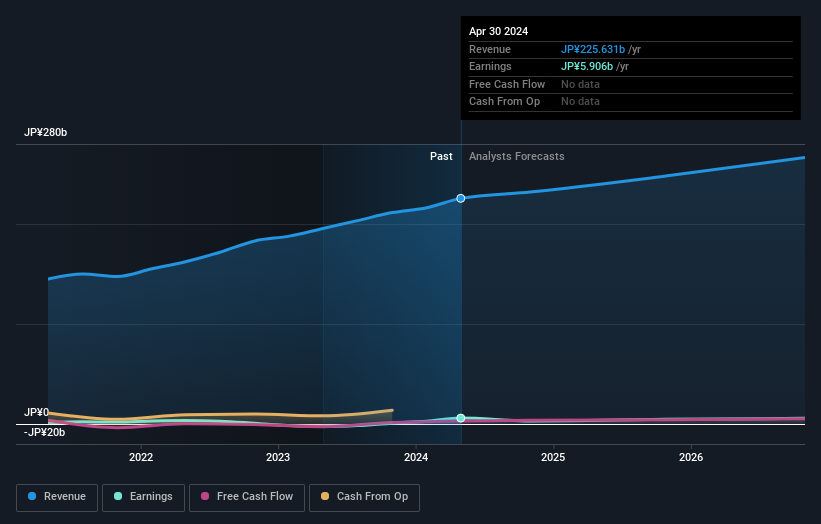
Task: Click the Apr 30 2024 tooltip date
Action: pyautogui.click(x=498, y=31)
